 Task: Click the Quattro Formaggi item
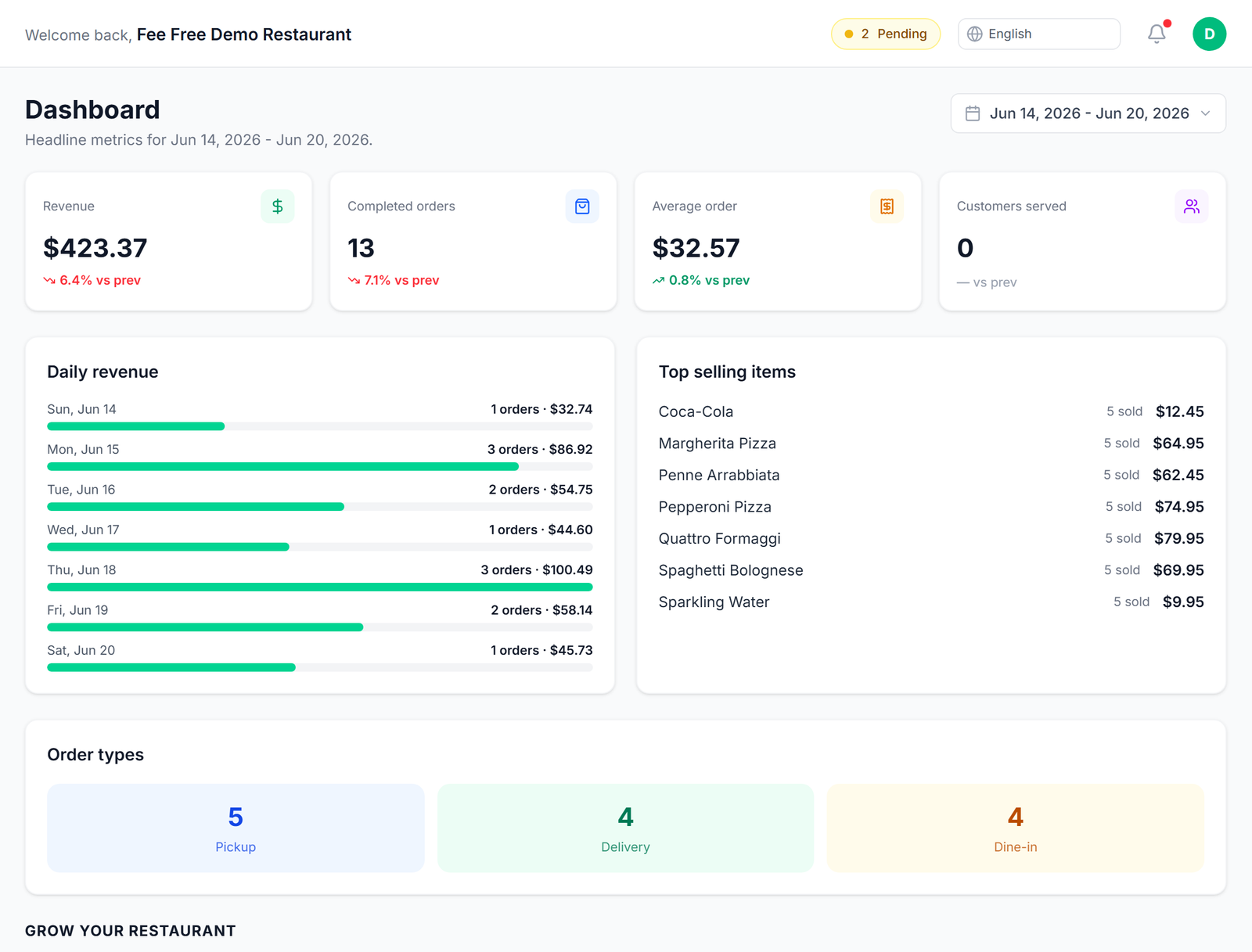931,538
